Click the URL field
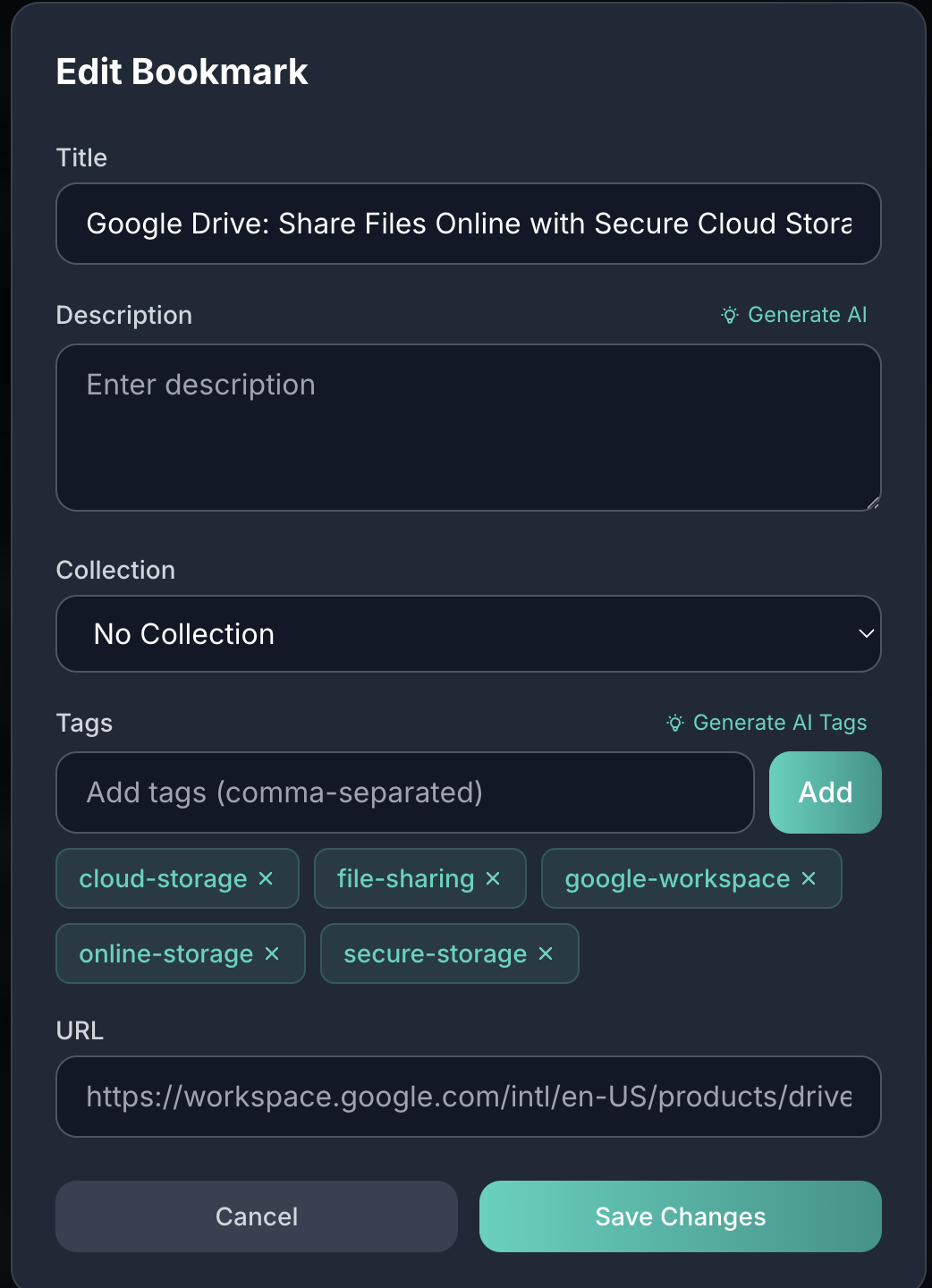Viewport: 932px width, 1288px height. point(469,1097)
